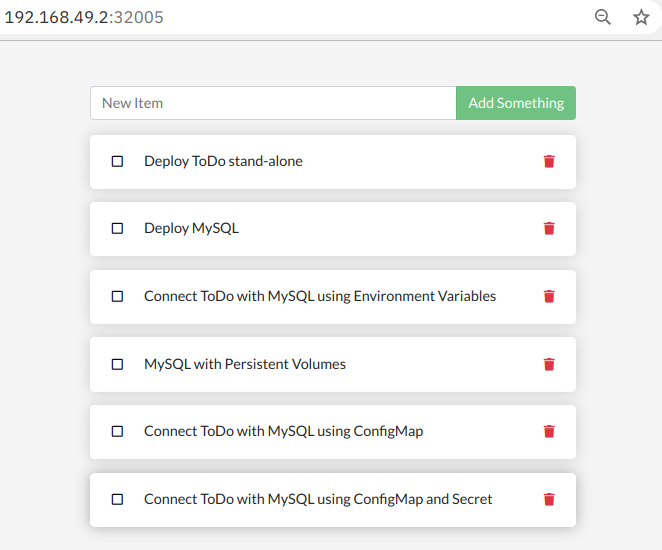Focus the 'New Item' text field
Screen dimensions: 662x550
272,103
